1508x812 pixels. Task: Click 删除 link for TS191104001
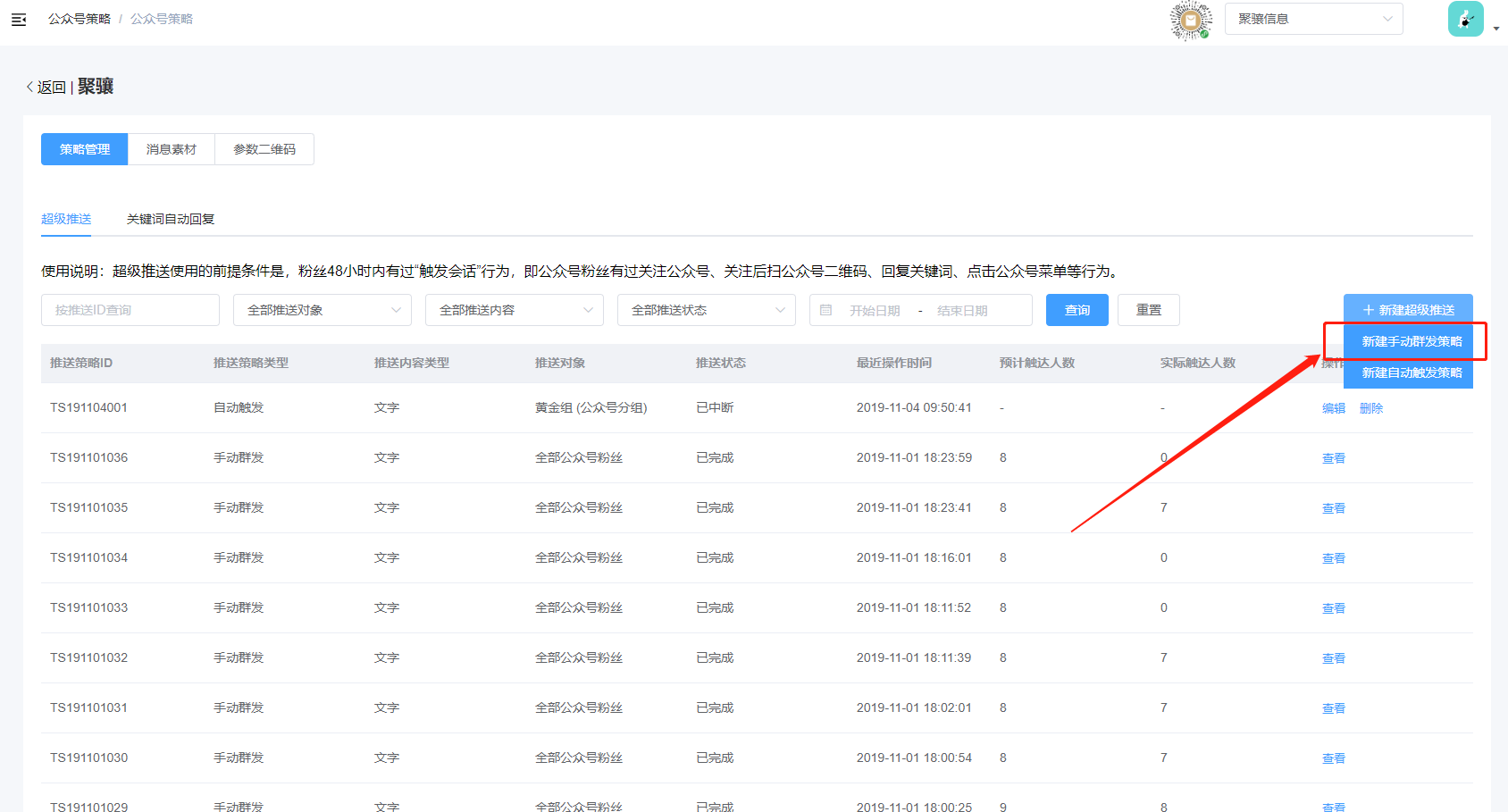click(x=1370, y=408)
